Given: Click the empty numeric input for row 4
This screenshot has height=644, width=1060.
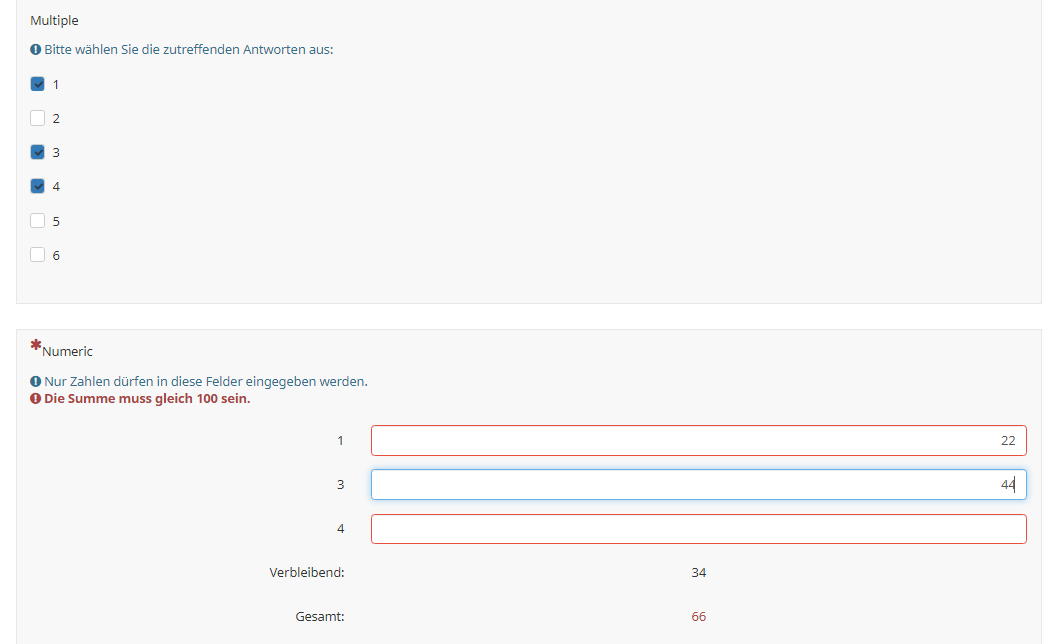Looking at the screenshot, I should pos(698,528).
